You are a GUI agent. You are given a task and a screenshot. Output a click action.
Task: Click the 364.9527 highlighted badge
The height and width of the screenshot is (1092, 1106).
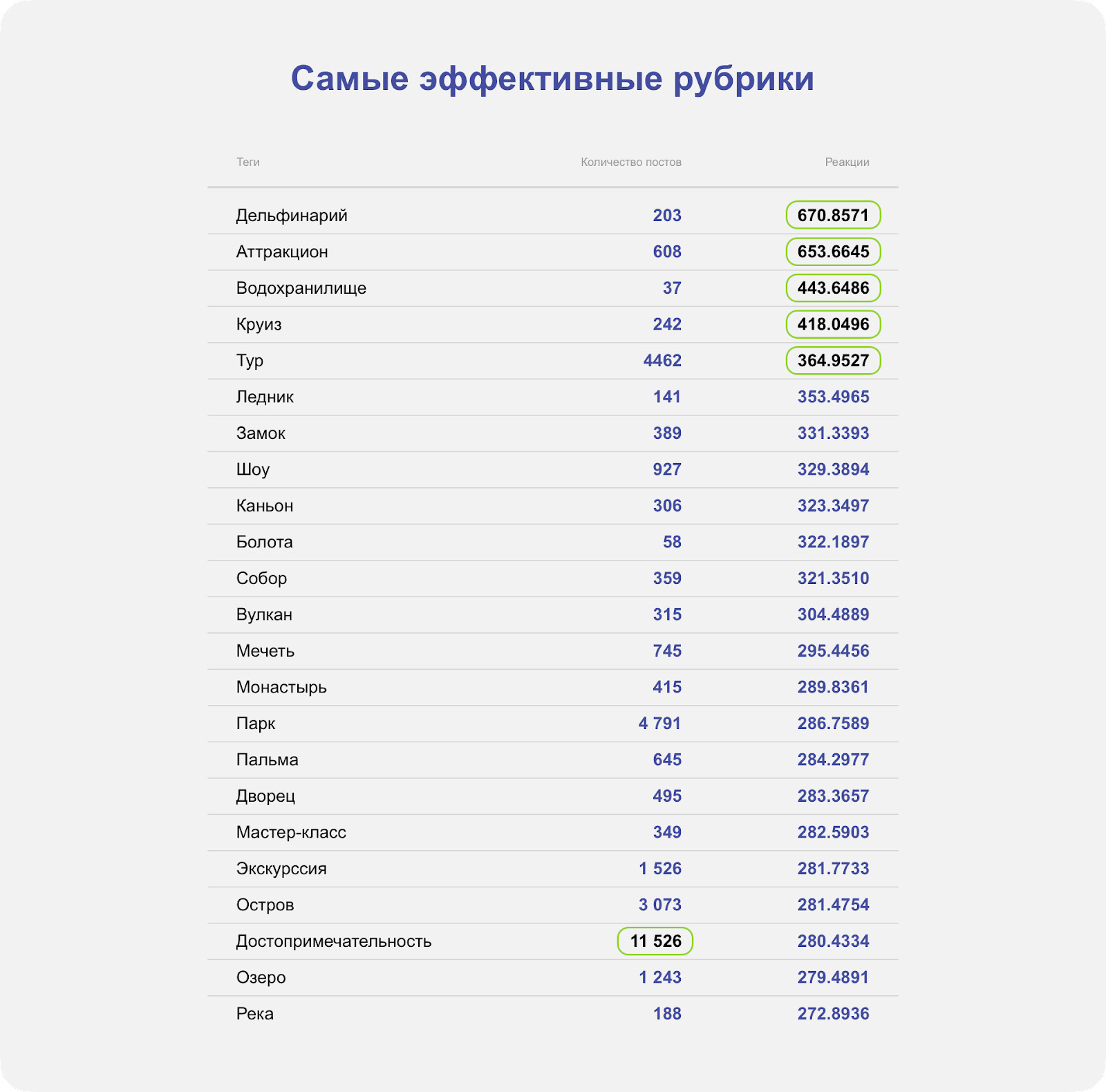point(833,360)
